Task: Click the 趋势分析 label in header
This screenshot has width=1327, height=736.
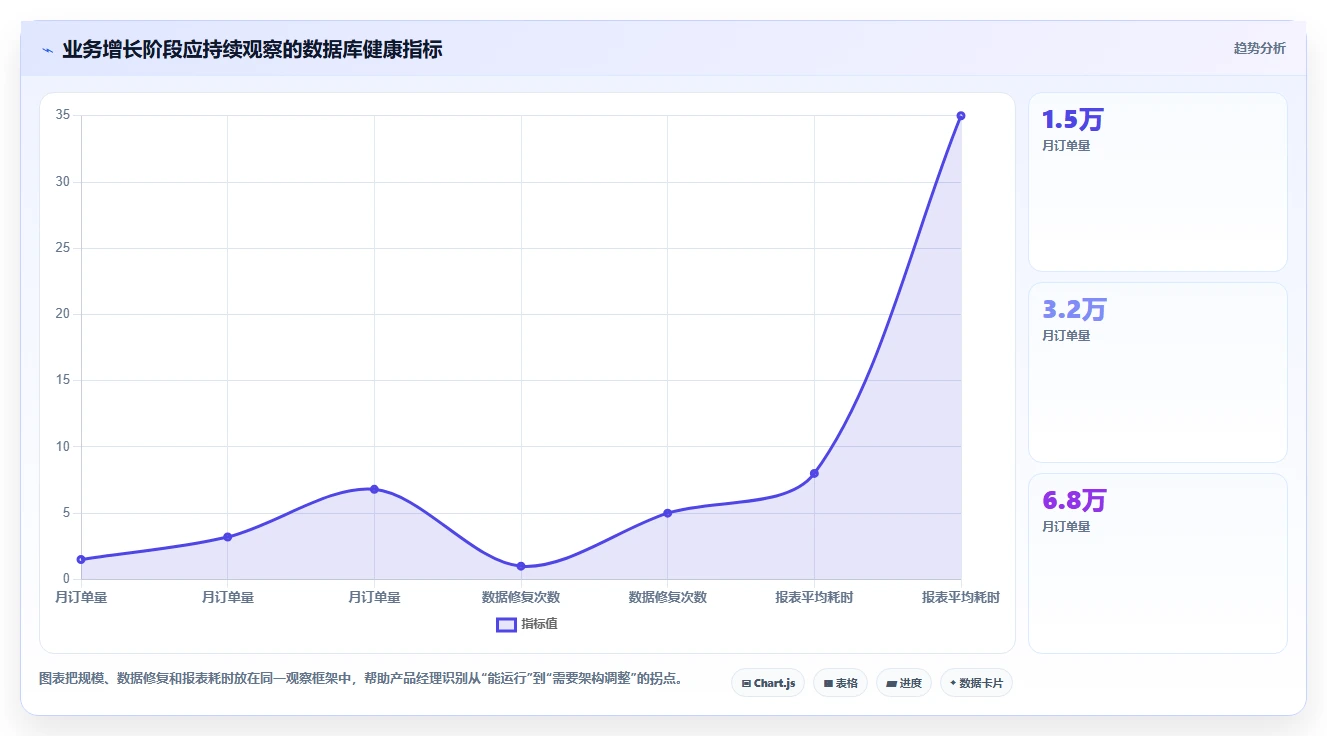Action: click(x=1260, y=48)
